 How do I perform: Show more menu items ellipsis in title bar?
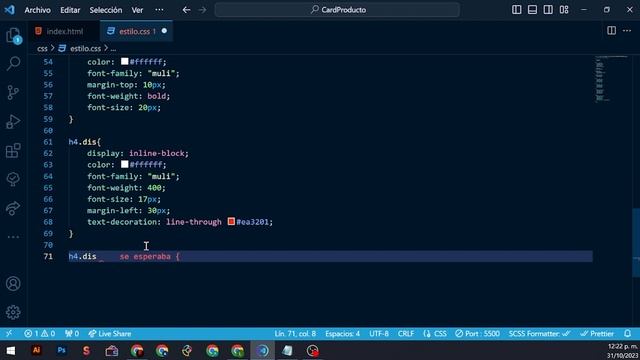(x=159, y=10)
